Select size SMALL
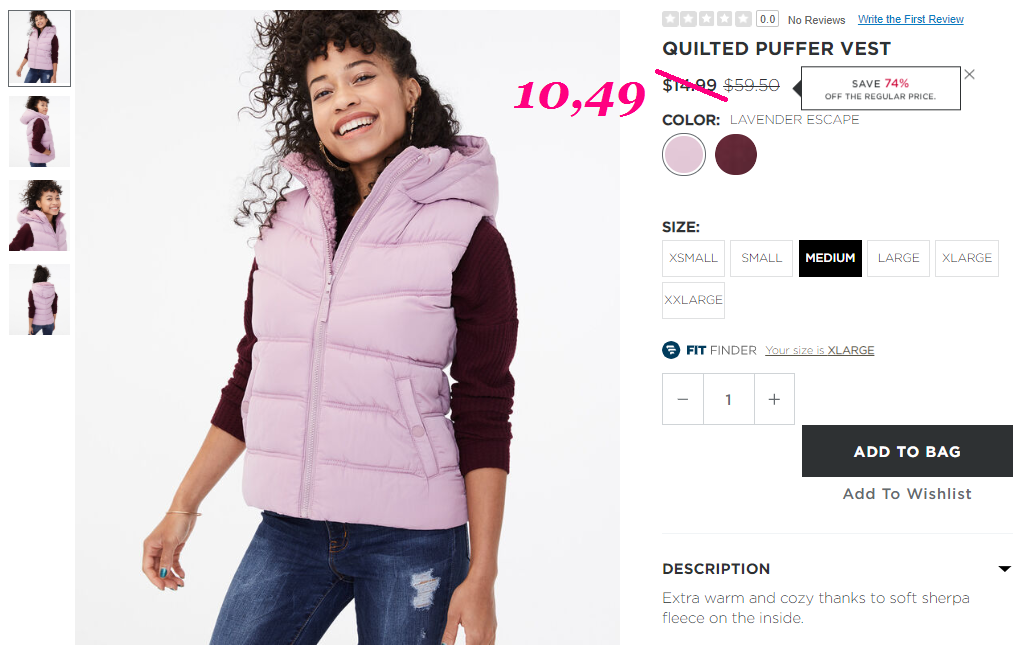Screen dimensions: 1017x653 click(761, 258)
